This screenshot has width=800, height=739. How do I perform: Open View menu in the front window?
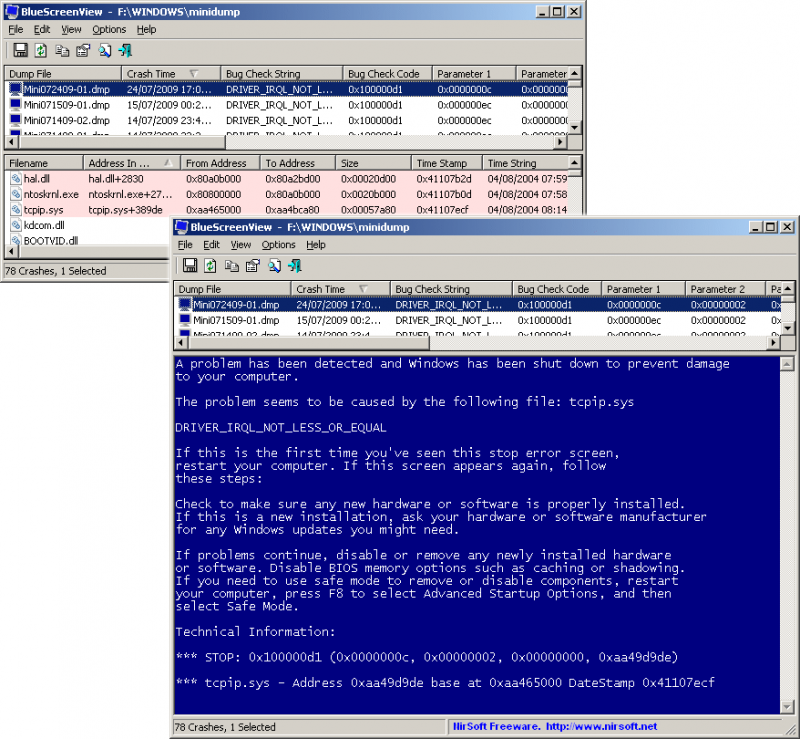click(240, 244)
